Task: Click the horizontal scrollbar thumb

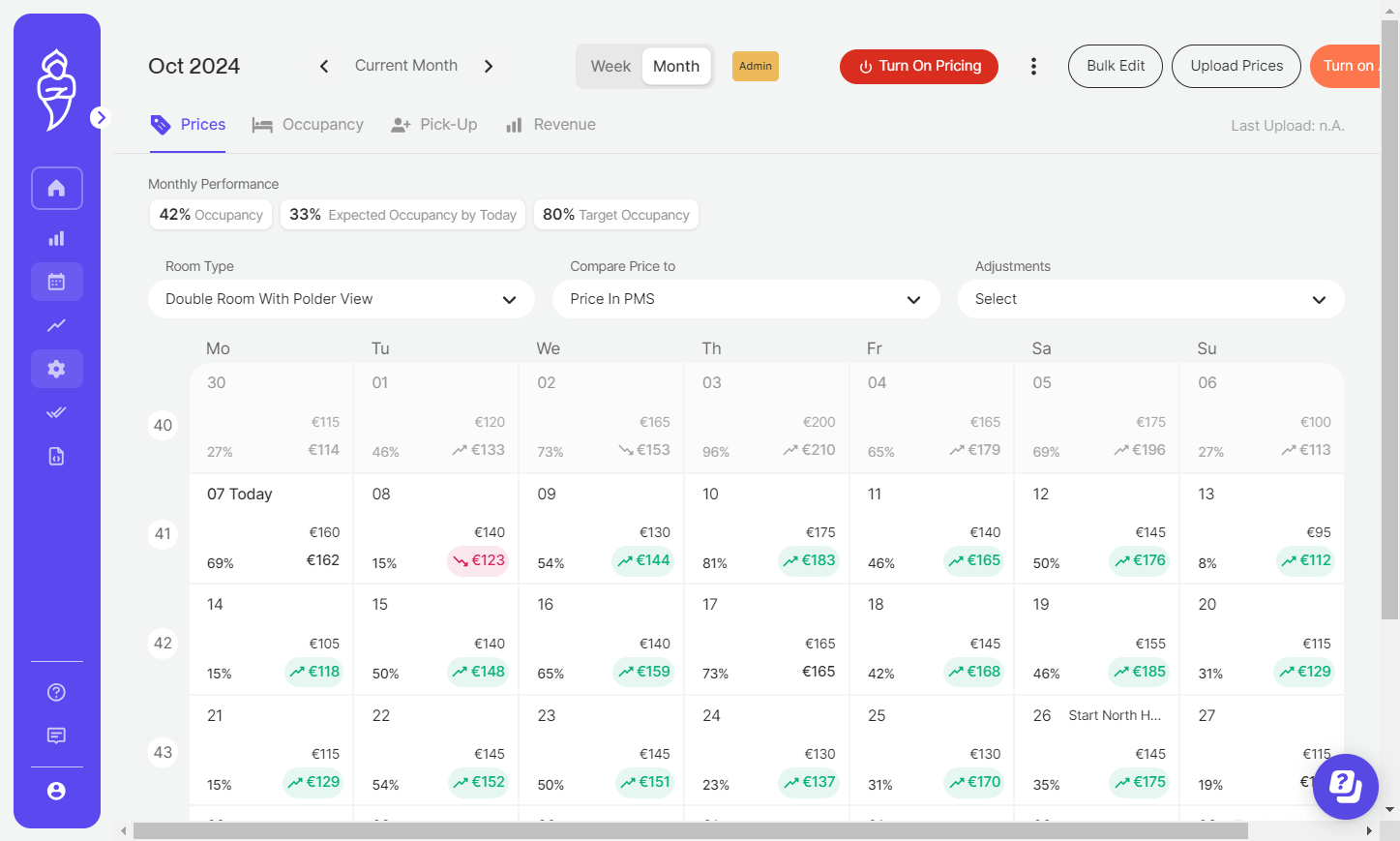Action: tap(690, 831)
